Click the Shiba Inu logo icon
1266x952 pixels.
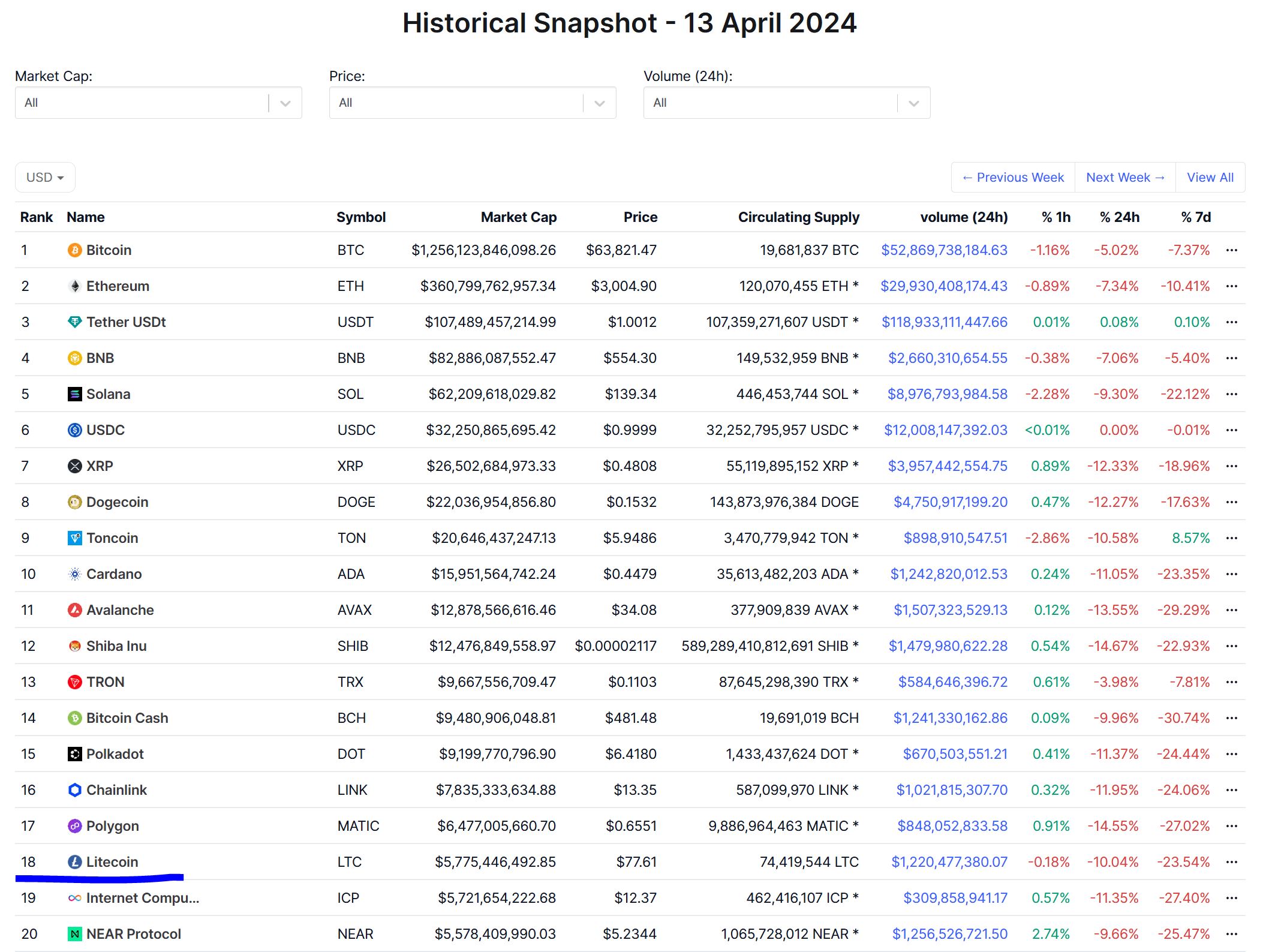point(74,646)
